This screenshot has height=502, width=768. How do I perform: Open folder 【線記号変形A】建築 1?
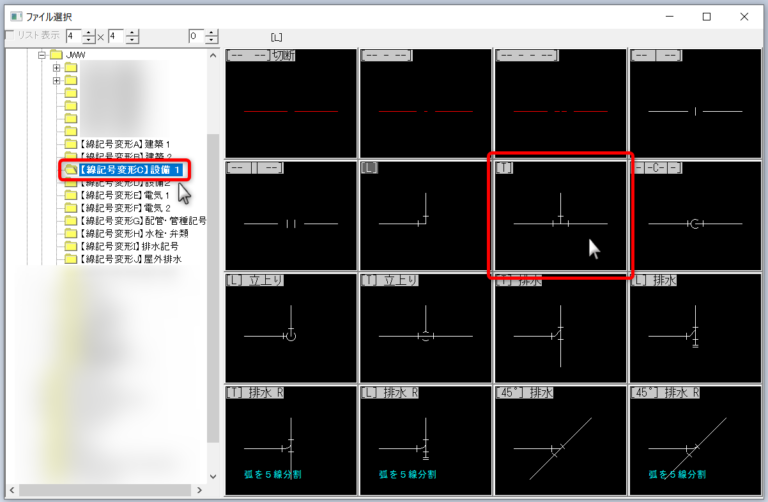click(x=124, y=144)
